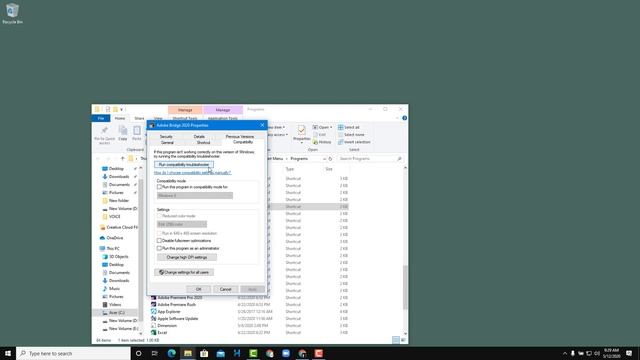640x360 pixels.
Task: Open the Recycle Bin desktop icon
Action: coord(12,13)
